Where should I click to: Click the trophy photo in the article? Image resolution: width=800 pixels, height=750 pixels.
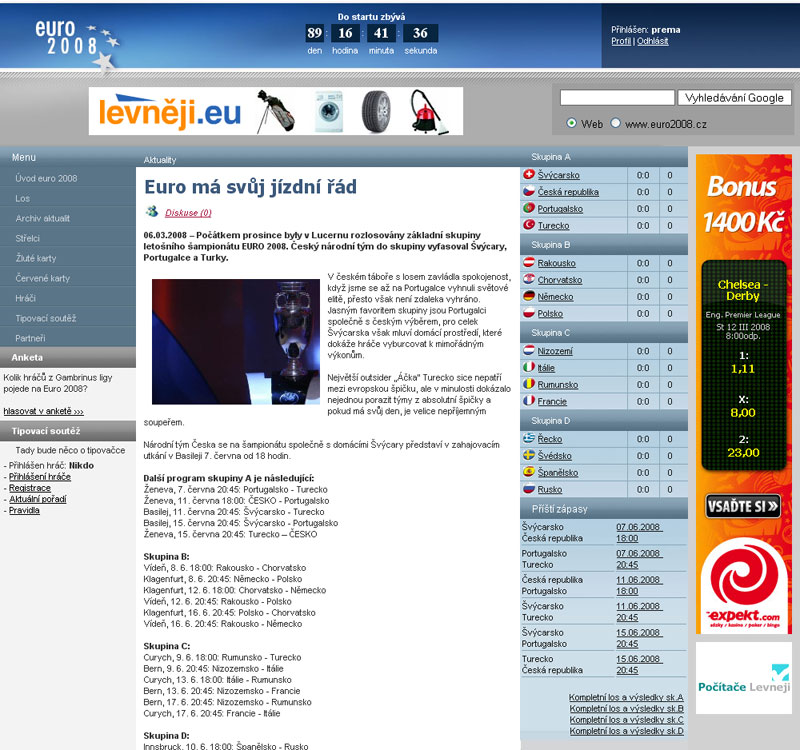236,341
